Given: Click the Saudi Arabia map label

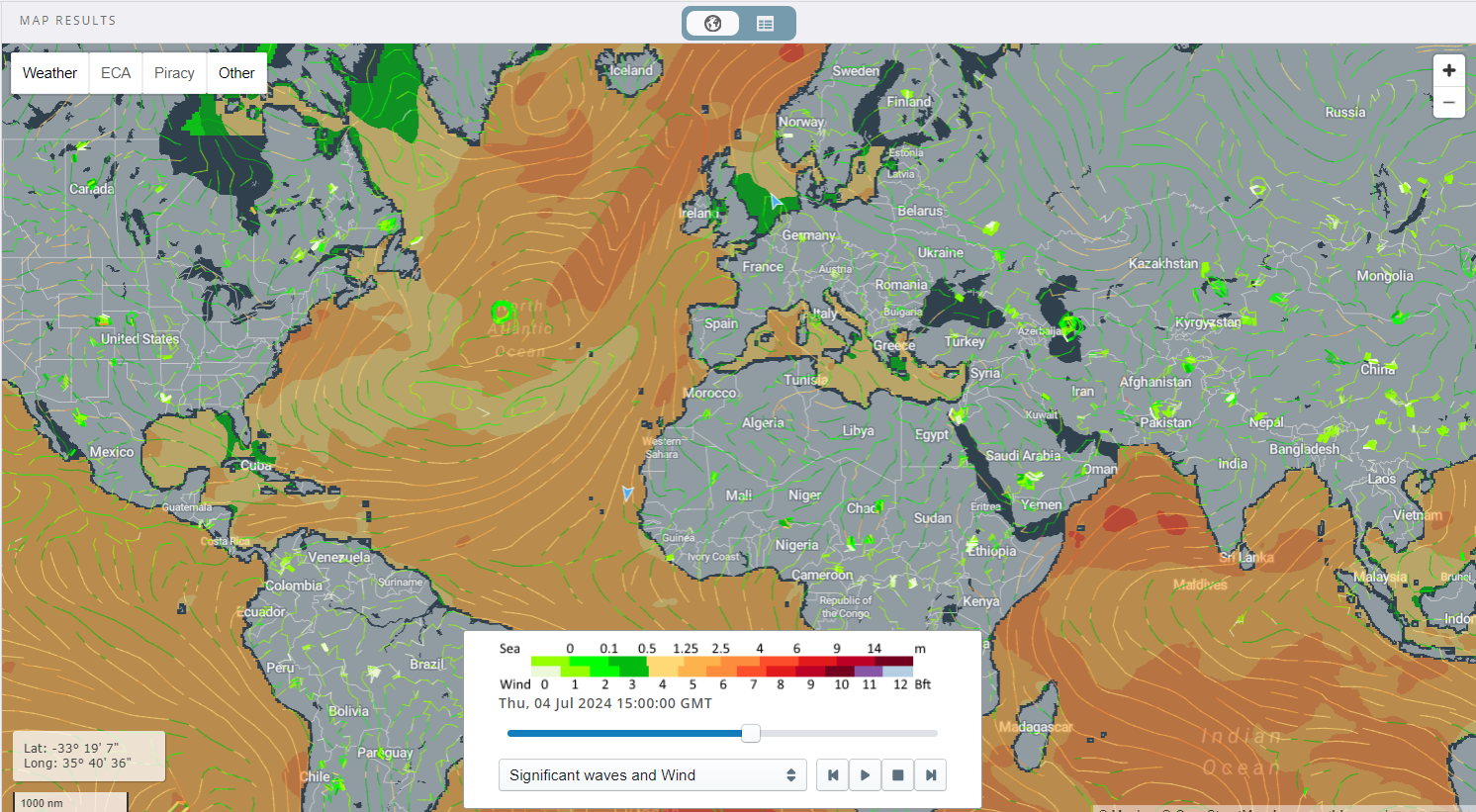Looking at the screenshot, I should point(1023,456).
